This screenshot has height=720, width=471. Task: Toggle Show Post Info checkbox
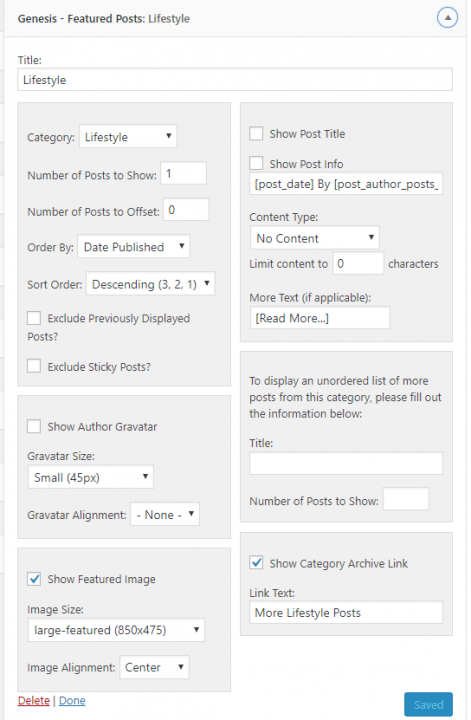pos(256,163)
